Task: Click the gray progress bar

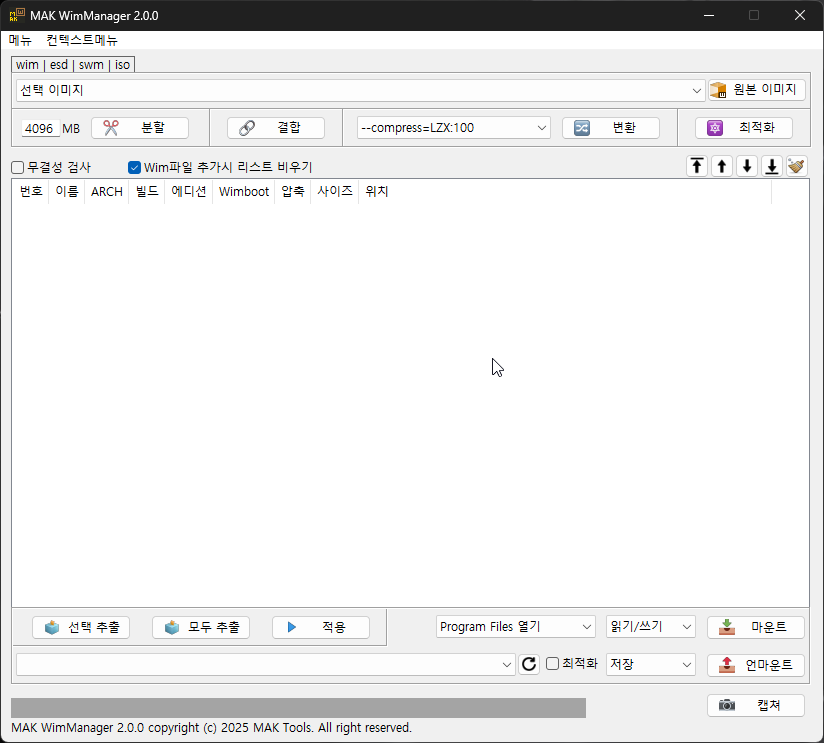Action: click(298, 708)
